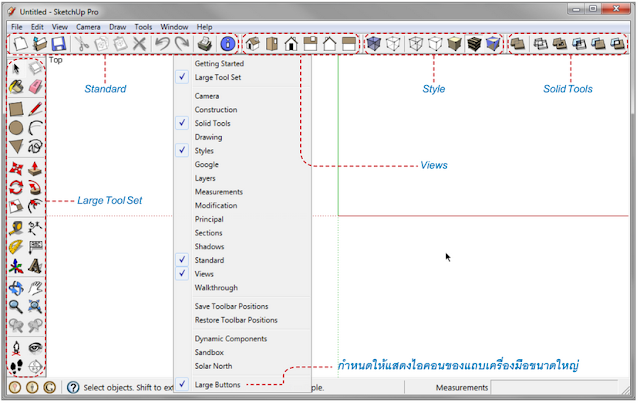This screenshot has height=403, width=640.
Task: Open the Window menu
Action: pyautogui.click(x=174, y=27)
